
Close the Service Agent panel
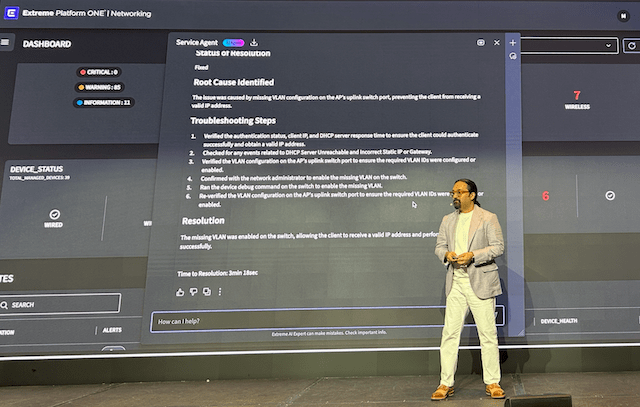[497, 42]
